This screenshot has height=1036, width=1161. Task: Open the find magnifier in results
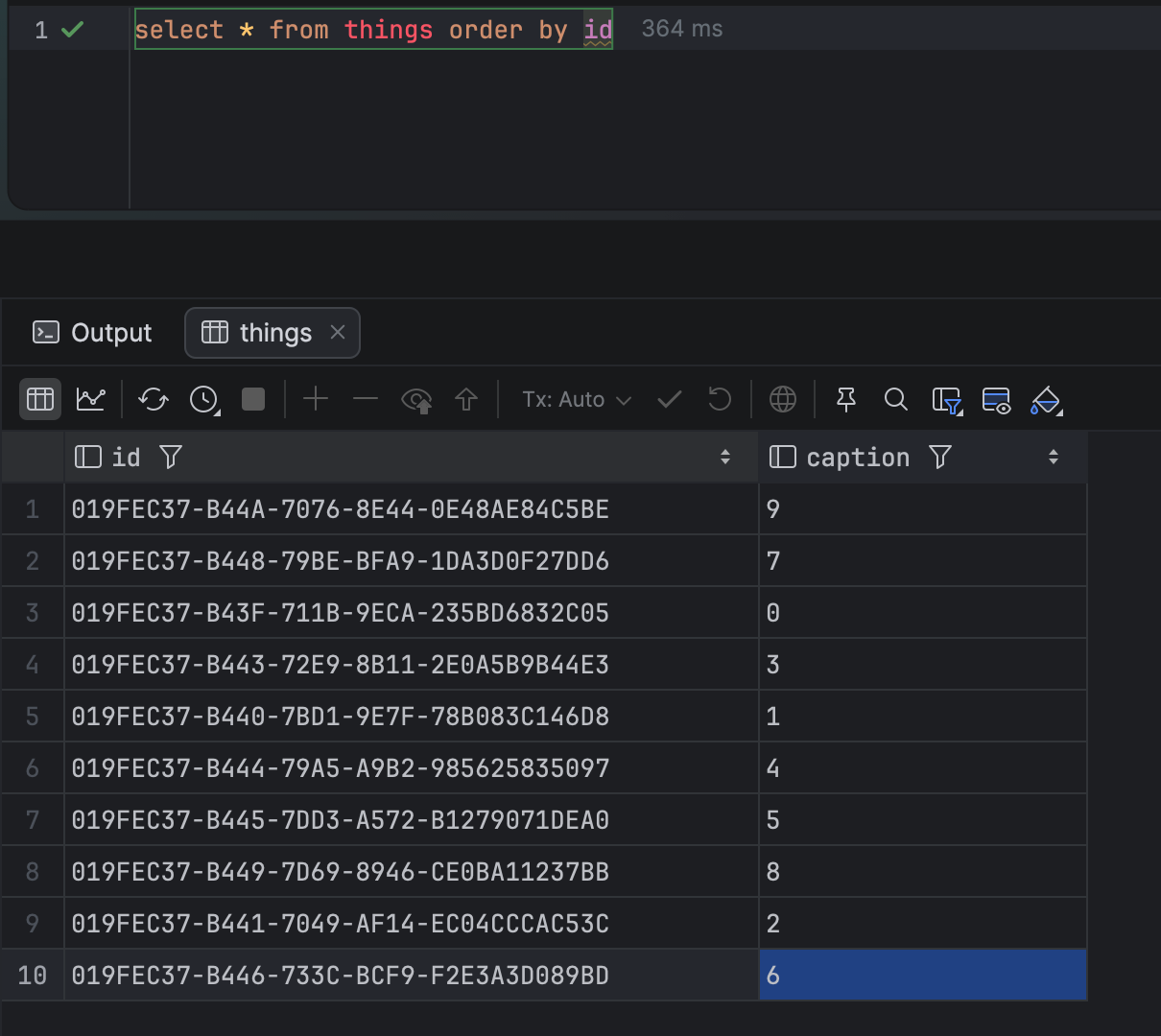pos(896,399)
